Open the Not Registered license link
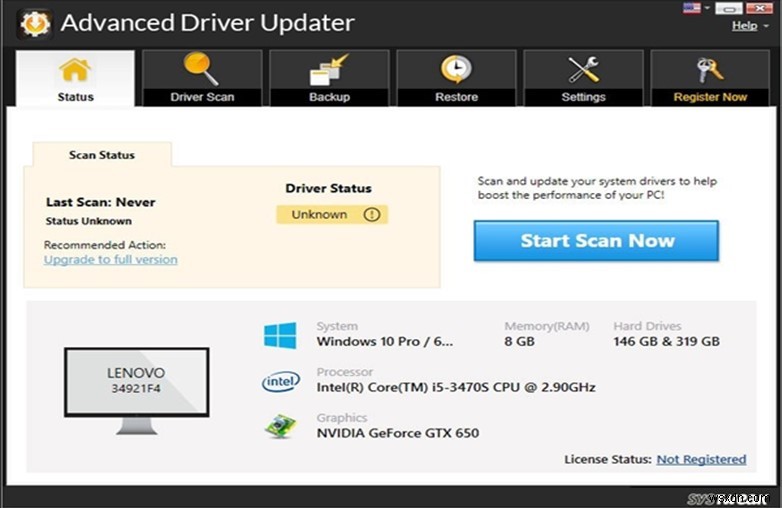The width and height of the screenshot is (782, 508). pyautogui.click(x=701, y=459)
